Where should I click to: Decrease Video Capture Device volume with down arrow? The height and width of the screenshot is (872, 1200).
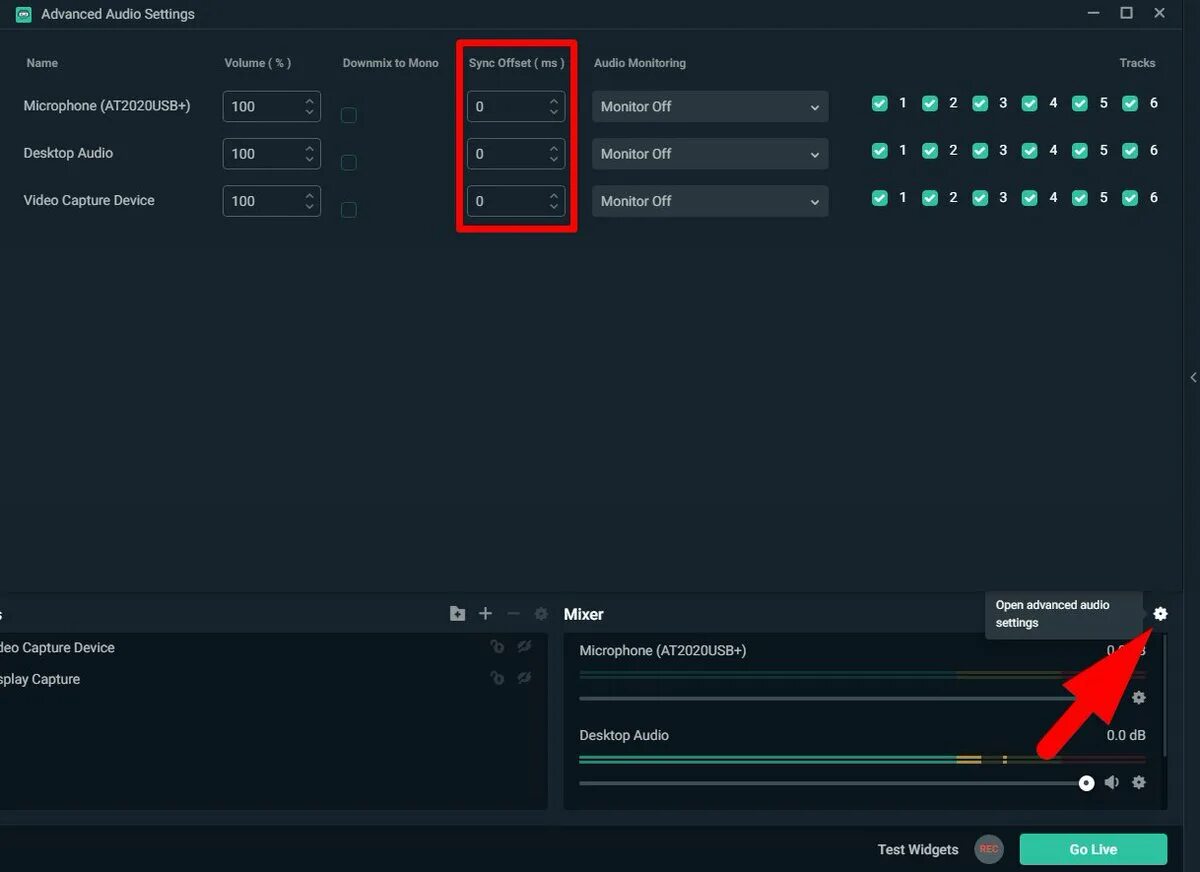(309, 208)
